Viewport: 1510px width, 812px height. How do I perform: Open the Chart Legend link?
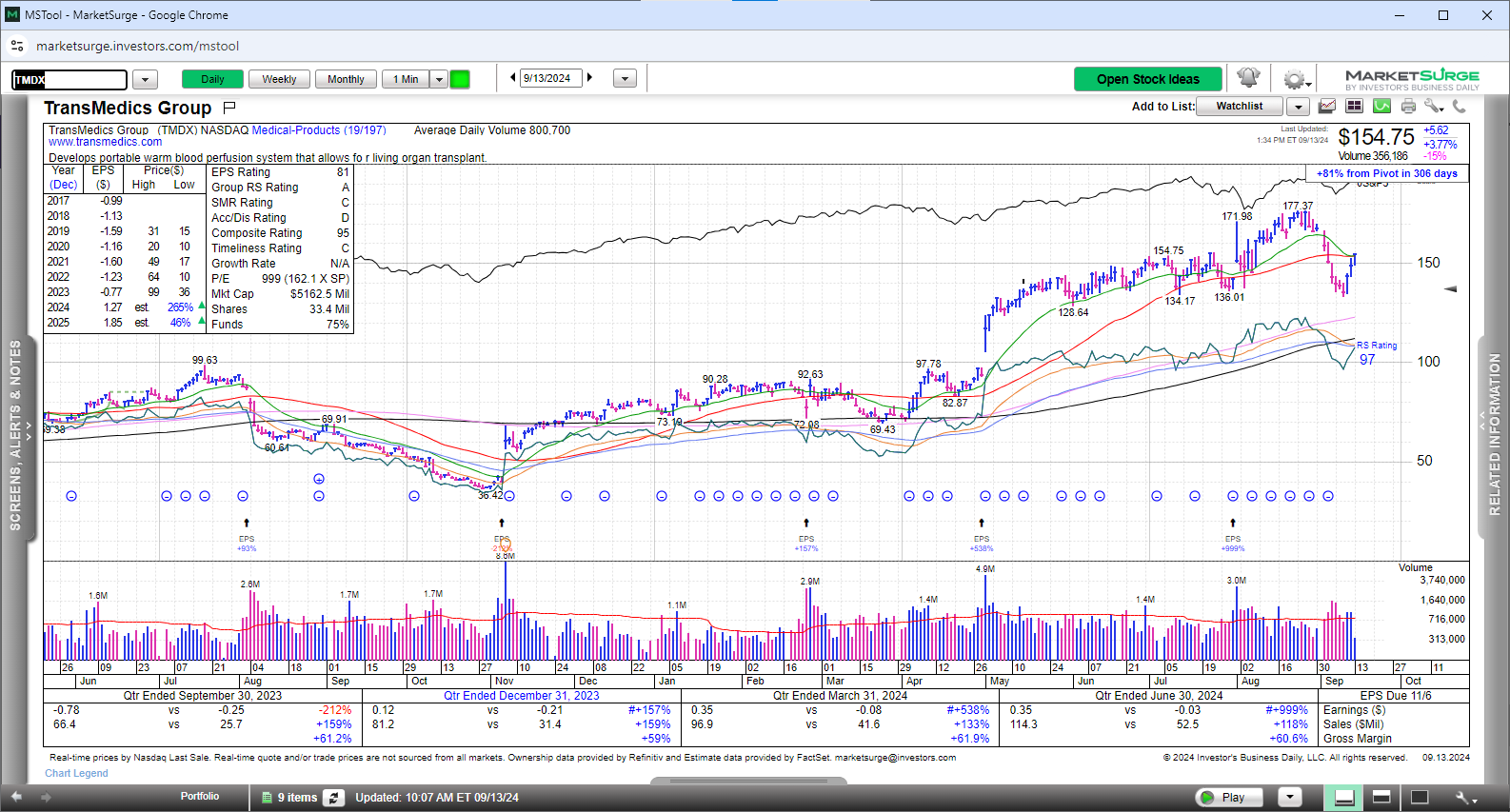pyautogui.click(x=76, y=773)
